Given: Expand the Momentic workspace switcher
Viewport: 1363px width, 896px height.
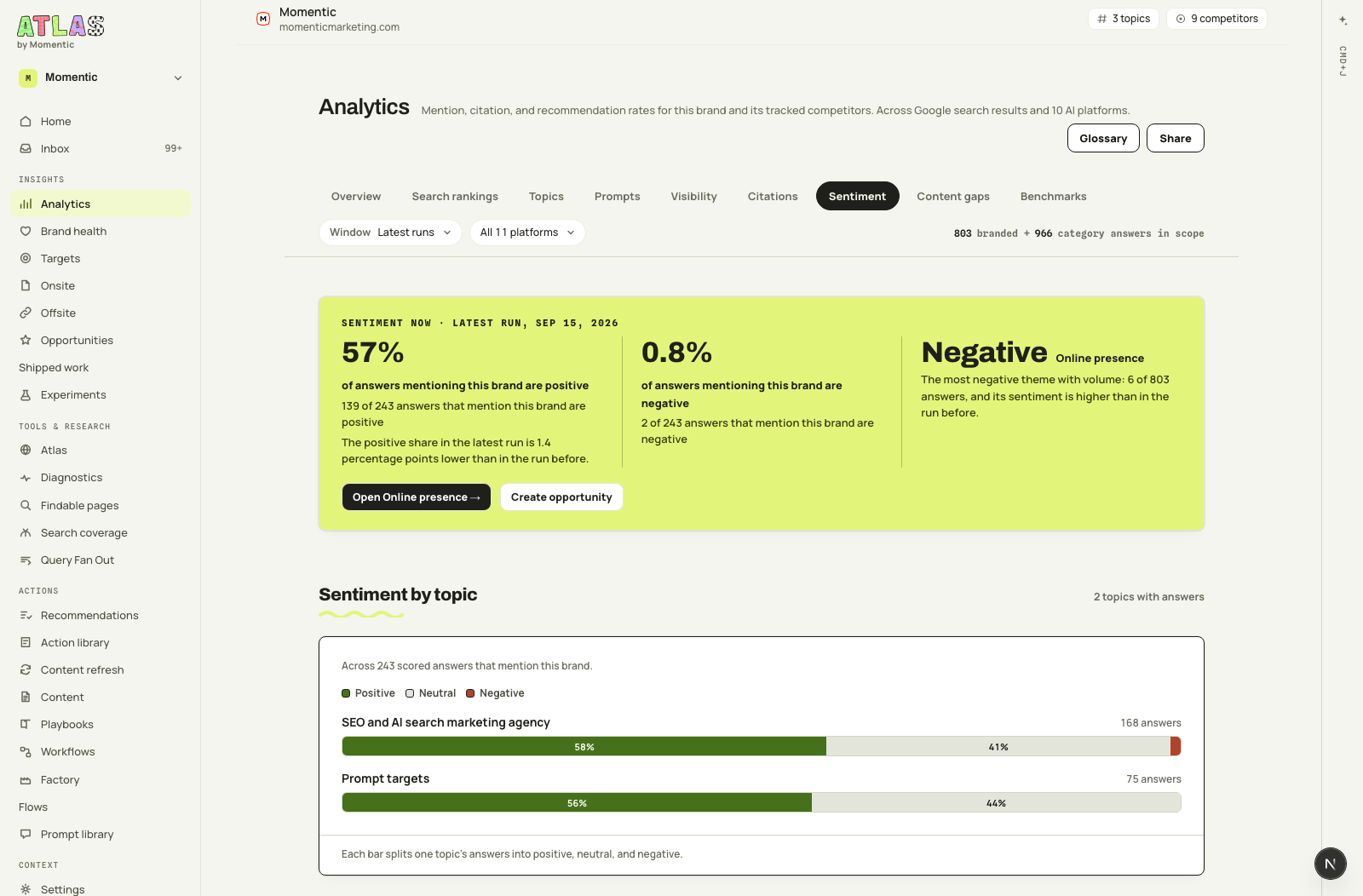Looking at the screenshot, I should click(x=101, y=78).
